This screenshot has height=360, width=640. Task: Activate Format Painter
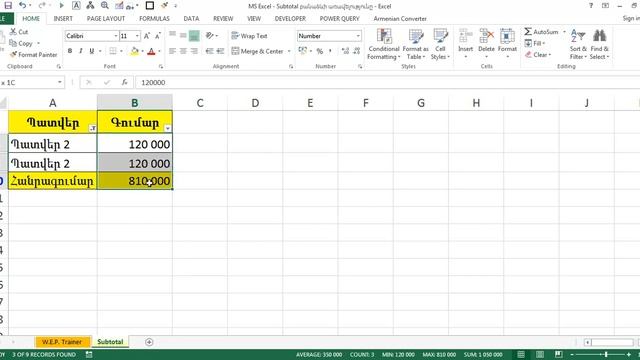tap(33, 55)
